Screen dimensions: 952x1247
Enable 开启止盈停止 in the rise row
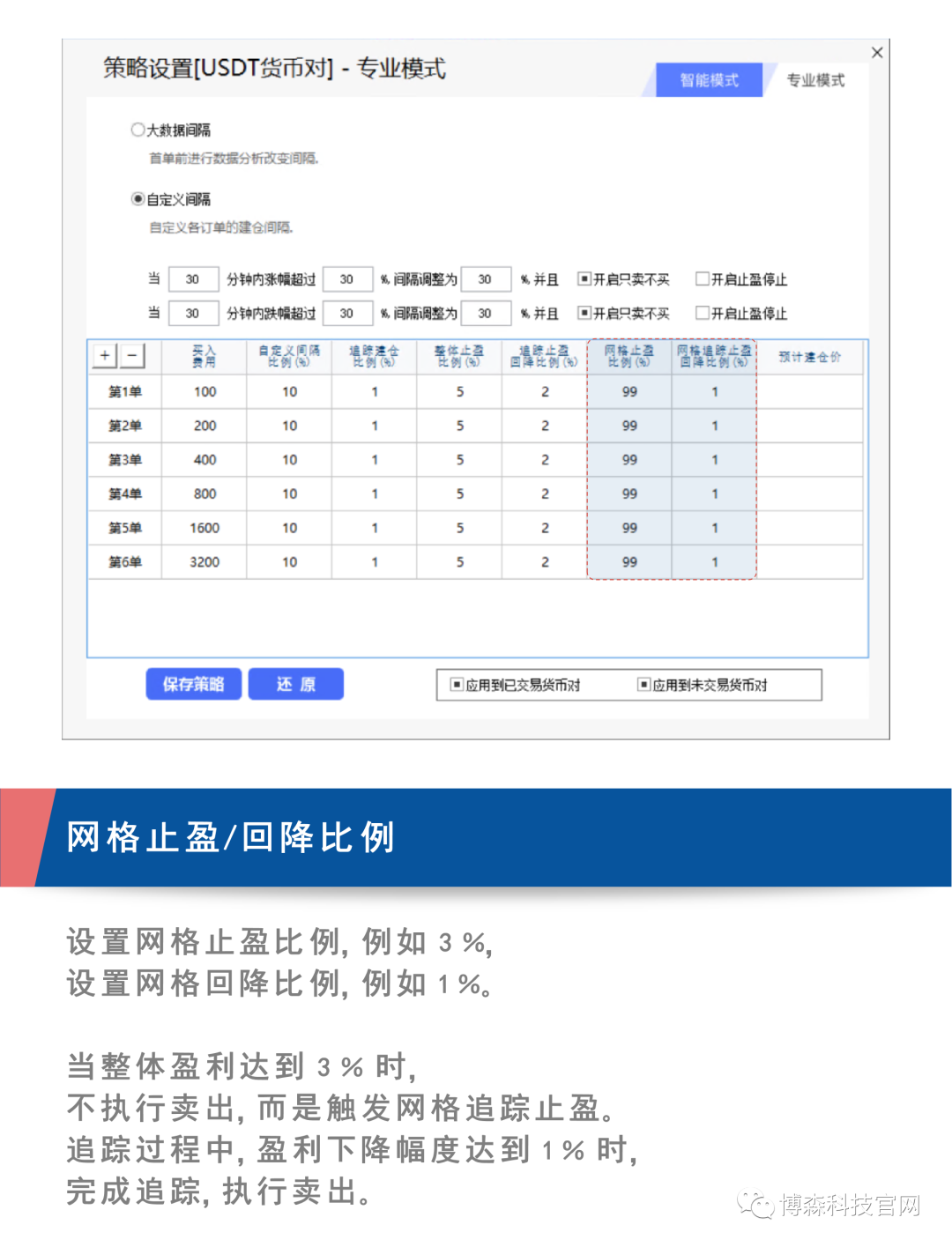point(703,279)
